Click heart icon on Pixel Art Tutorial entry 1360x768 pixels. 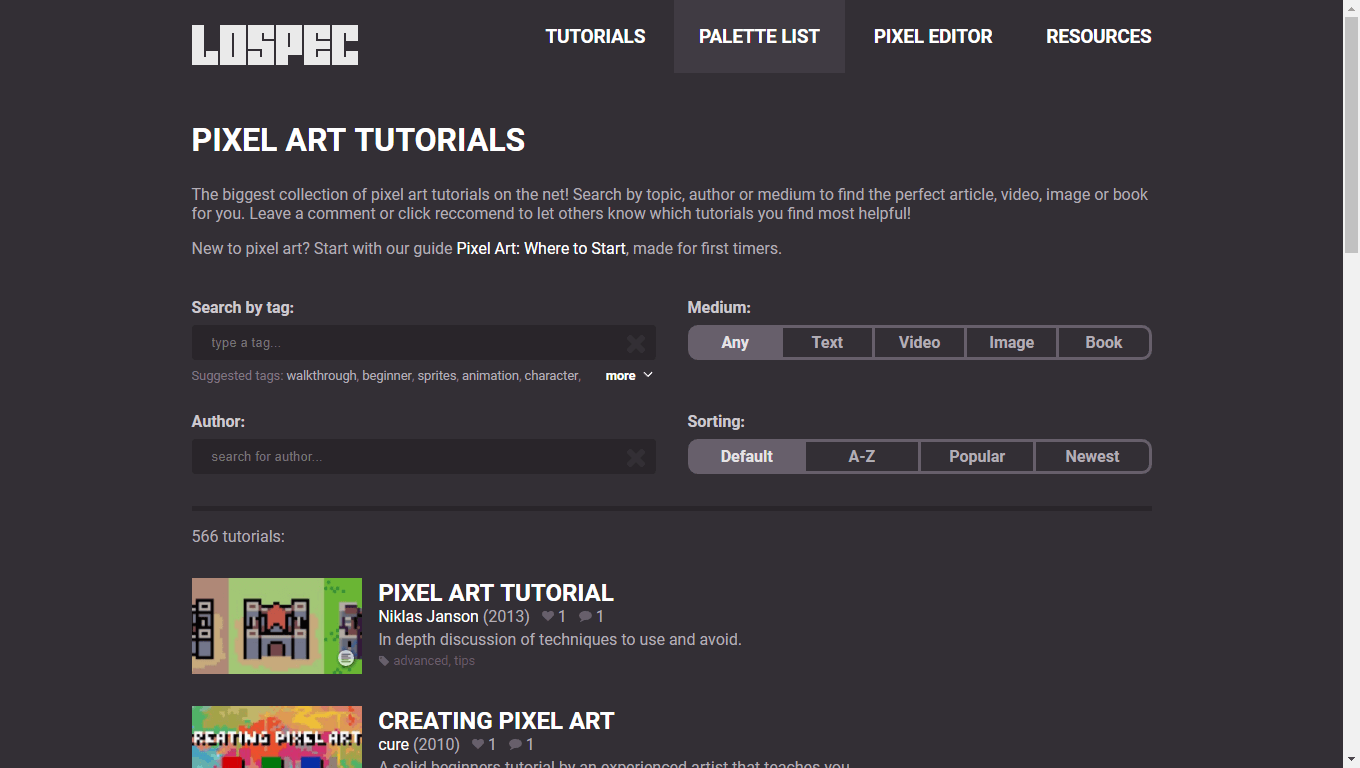click(x=547, y=617)
